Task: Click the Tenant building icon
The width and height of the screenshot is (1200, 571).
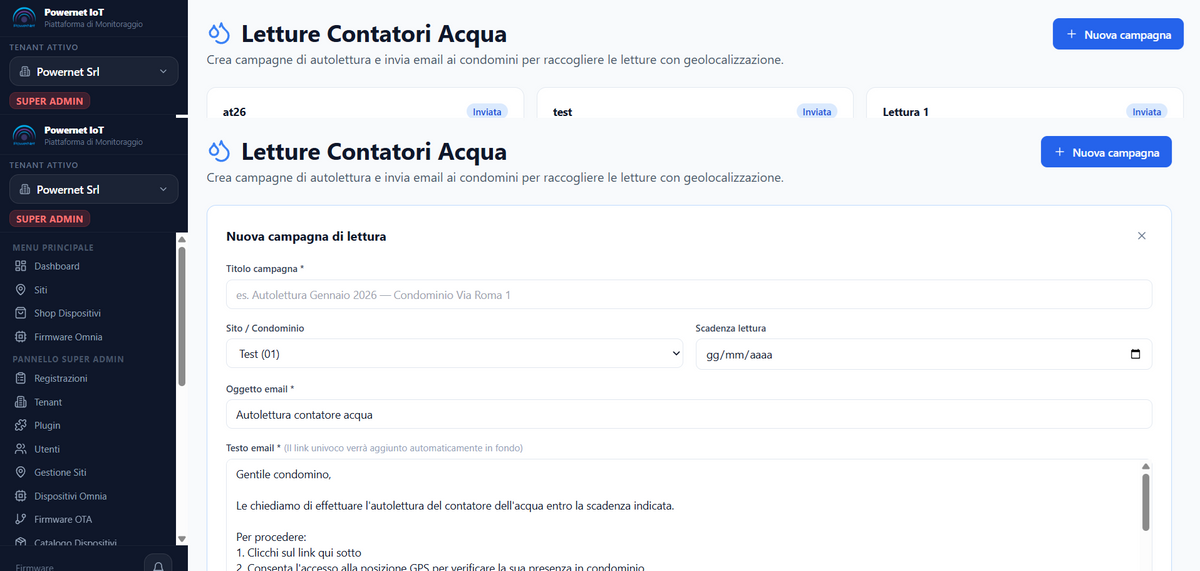Action: coord(21,402)
